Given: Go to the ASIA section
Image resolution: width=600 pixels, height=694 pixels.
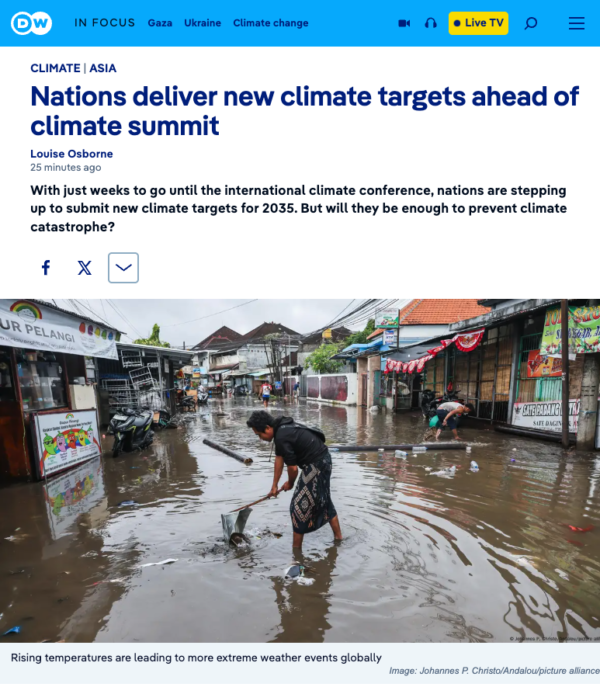Looking at the screenshot, I should click(103, 68).
